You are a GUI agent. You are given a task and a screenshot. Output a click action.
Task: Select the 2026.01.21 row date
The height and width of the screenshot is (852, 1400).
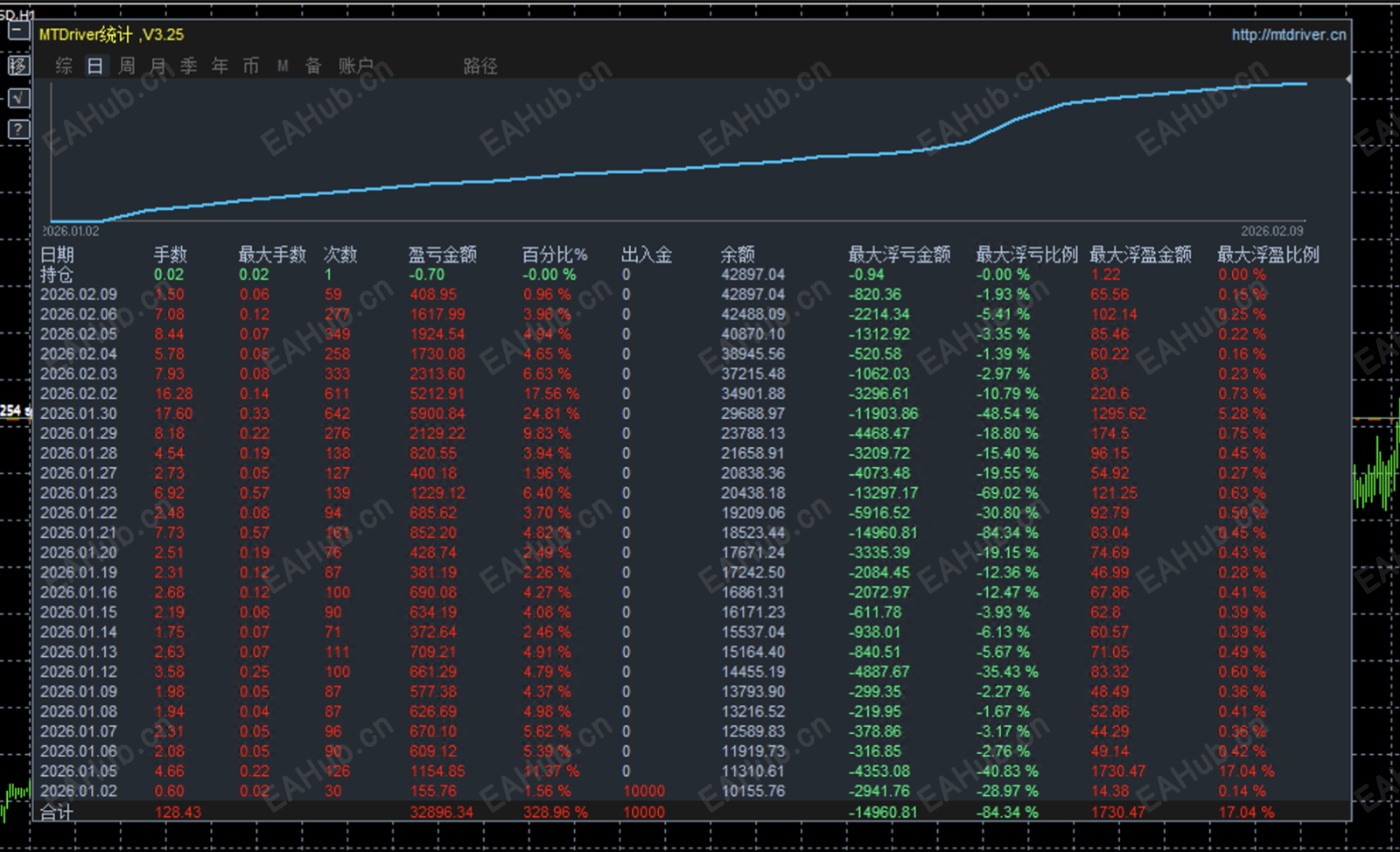click(79, 533)
